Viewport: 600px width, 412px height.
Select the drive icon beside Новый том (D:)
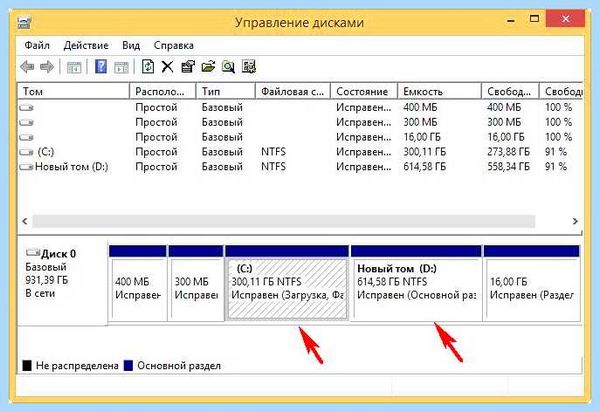click(26, 167)
